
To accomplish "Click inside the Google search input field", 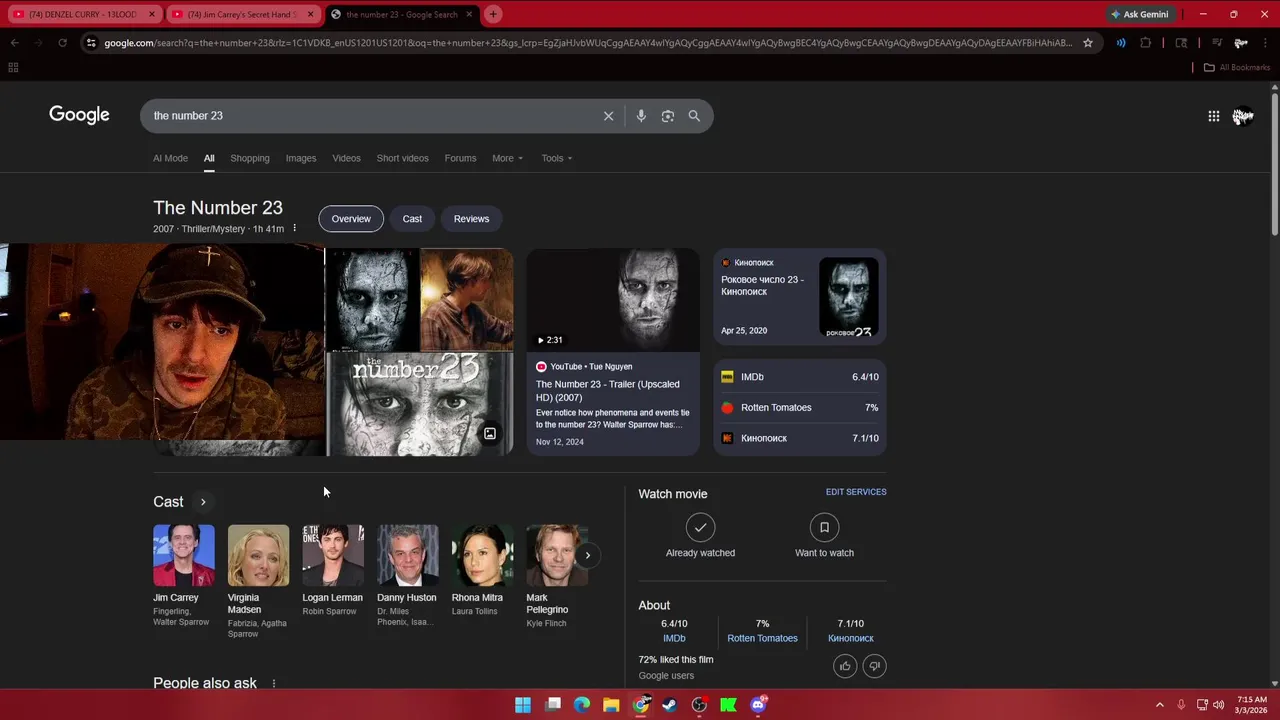I will tap(370, 116).
